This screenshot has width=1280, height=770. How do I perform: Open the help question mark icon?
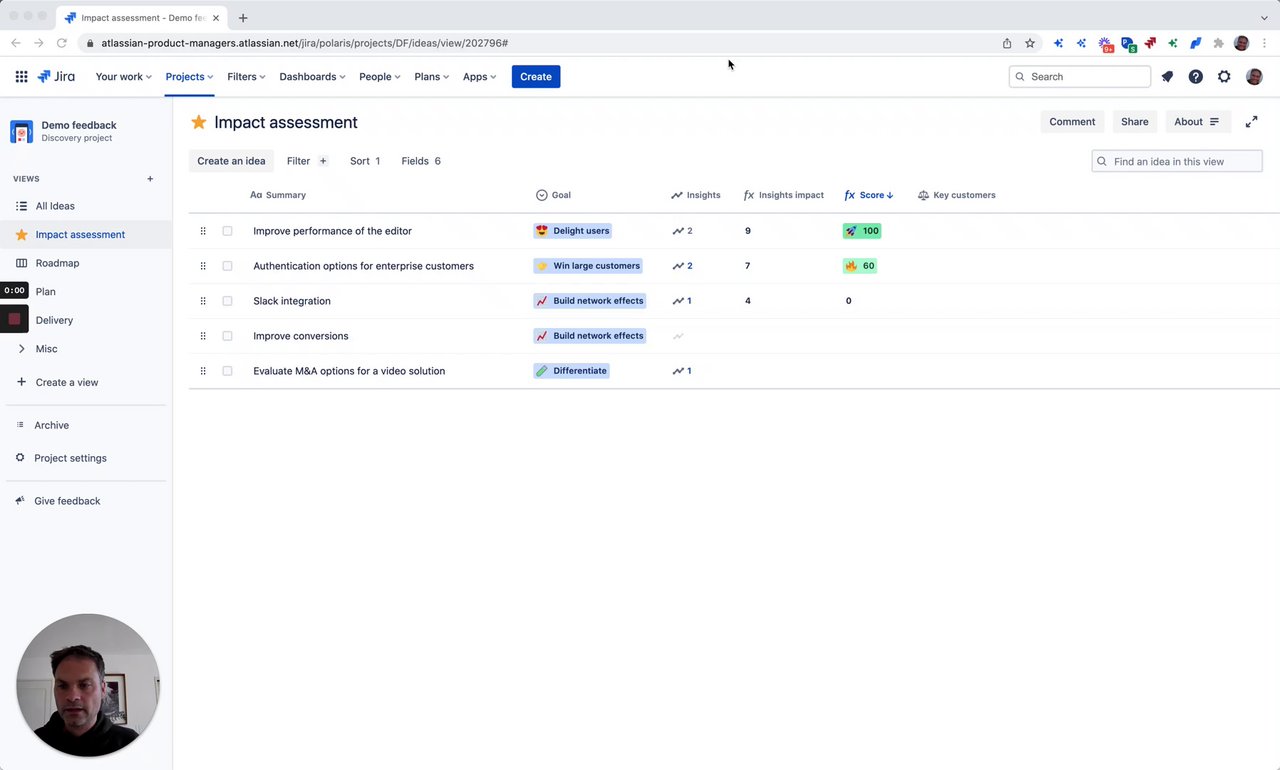coord(1195,77)
